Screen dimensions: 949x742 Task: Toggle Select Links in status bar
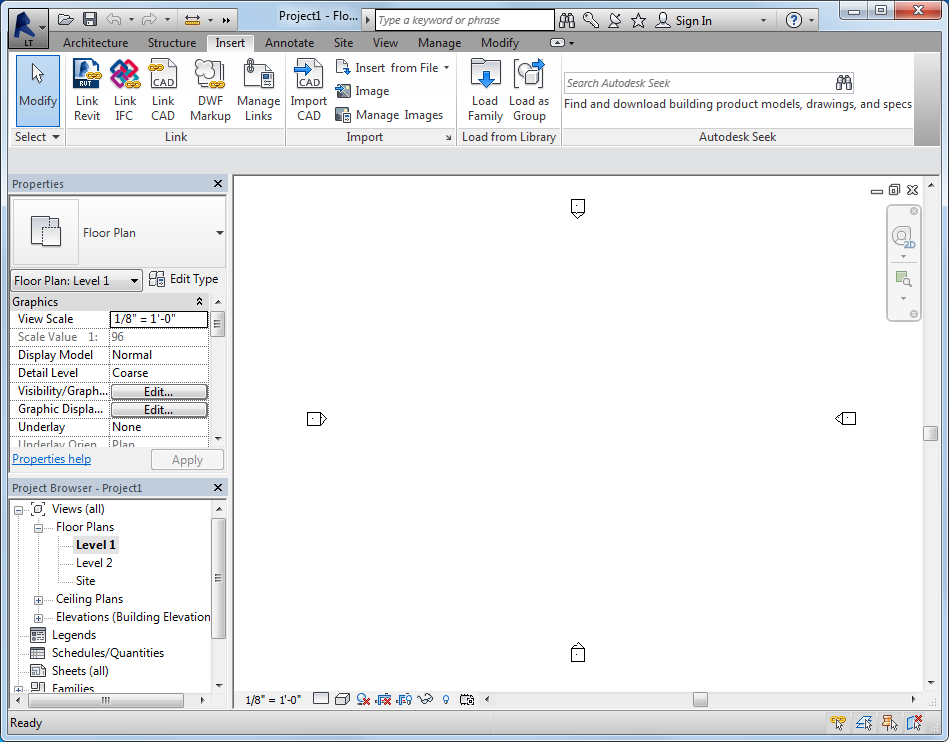tap(838, 722)
